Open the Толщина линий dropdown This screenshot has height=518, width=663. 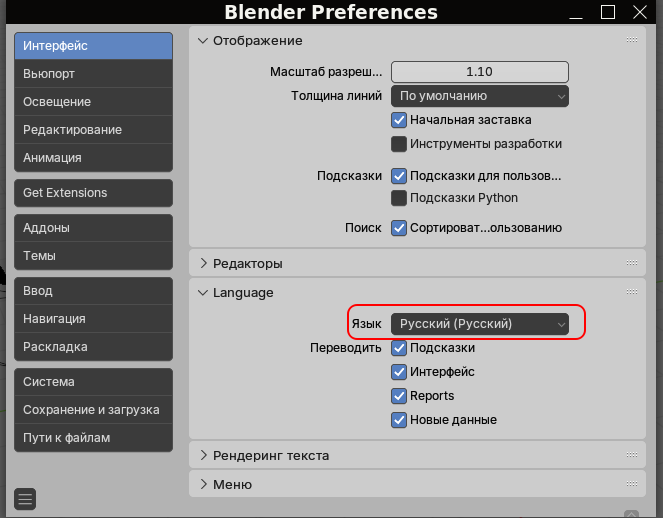pos(479,96)
